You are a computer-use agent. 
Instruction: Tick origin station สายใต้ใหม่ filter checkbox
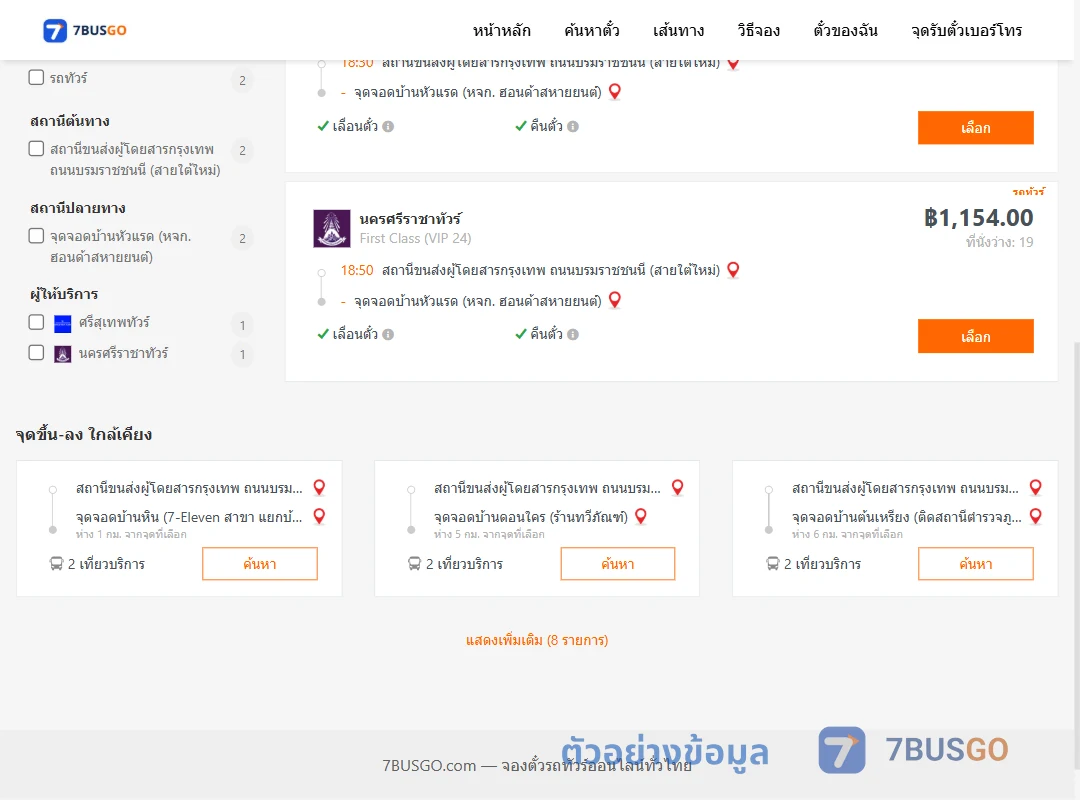point(37,148)
